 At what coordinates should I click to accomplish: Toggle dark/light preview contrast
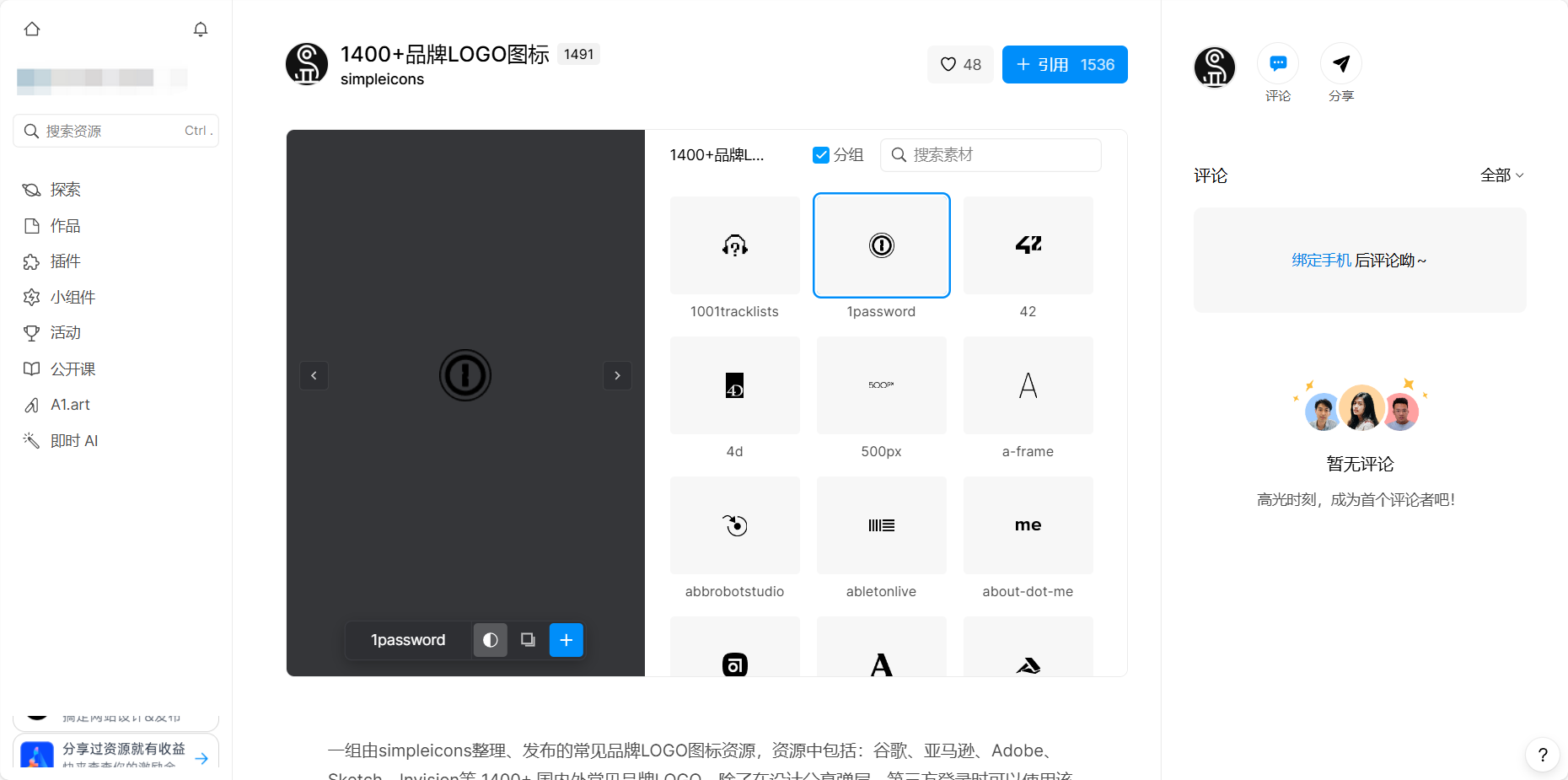491,640
